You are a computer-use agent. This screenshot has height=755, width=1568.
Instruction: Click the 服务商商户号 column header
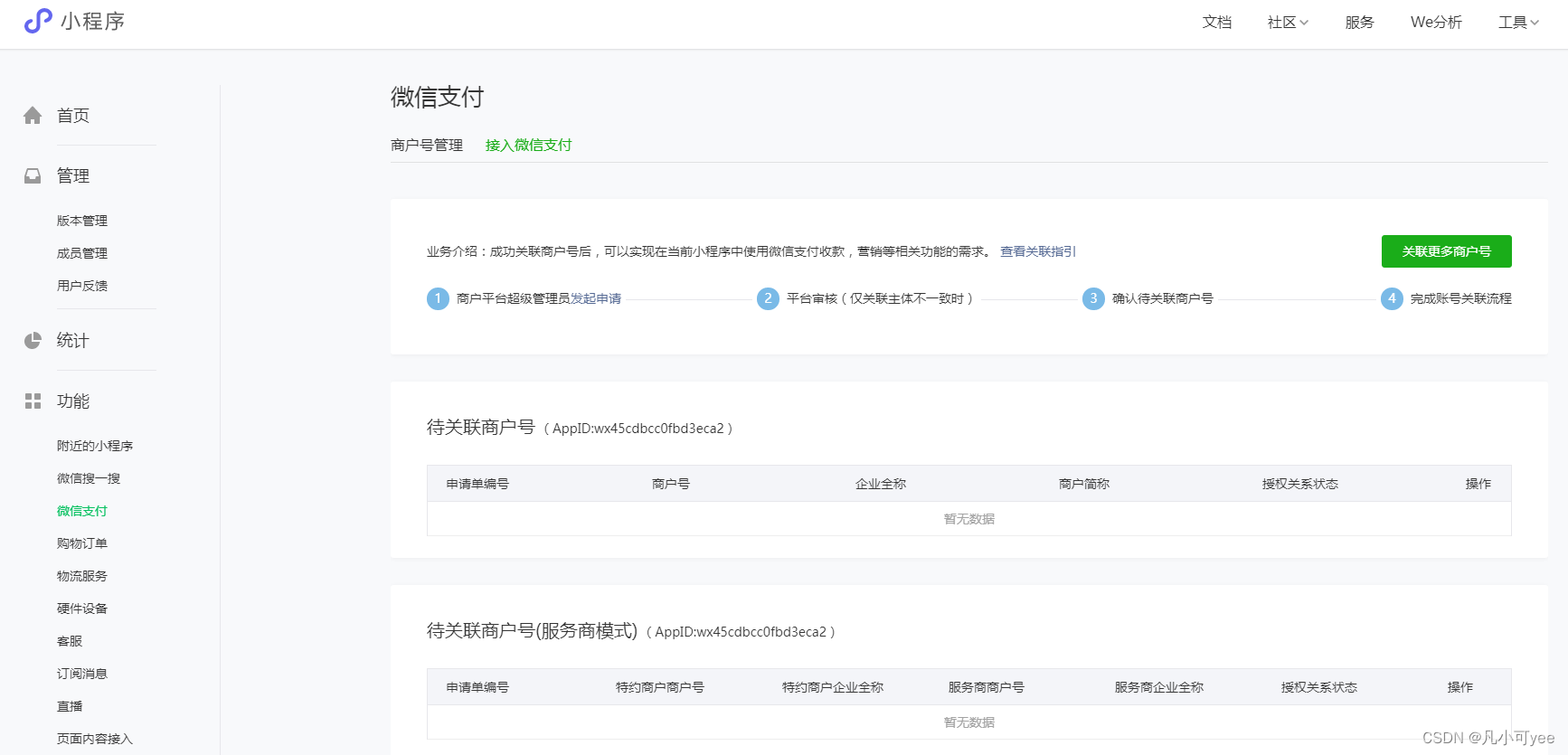(x=987, y=687)
